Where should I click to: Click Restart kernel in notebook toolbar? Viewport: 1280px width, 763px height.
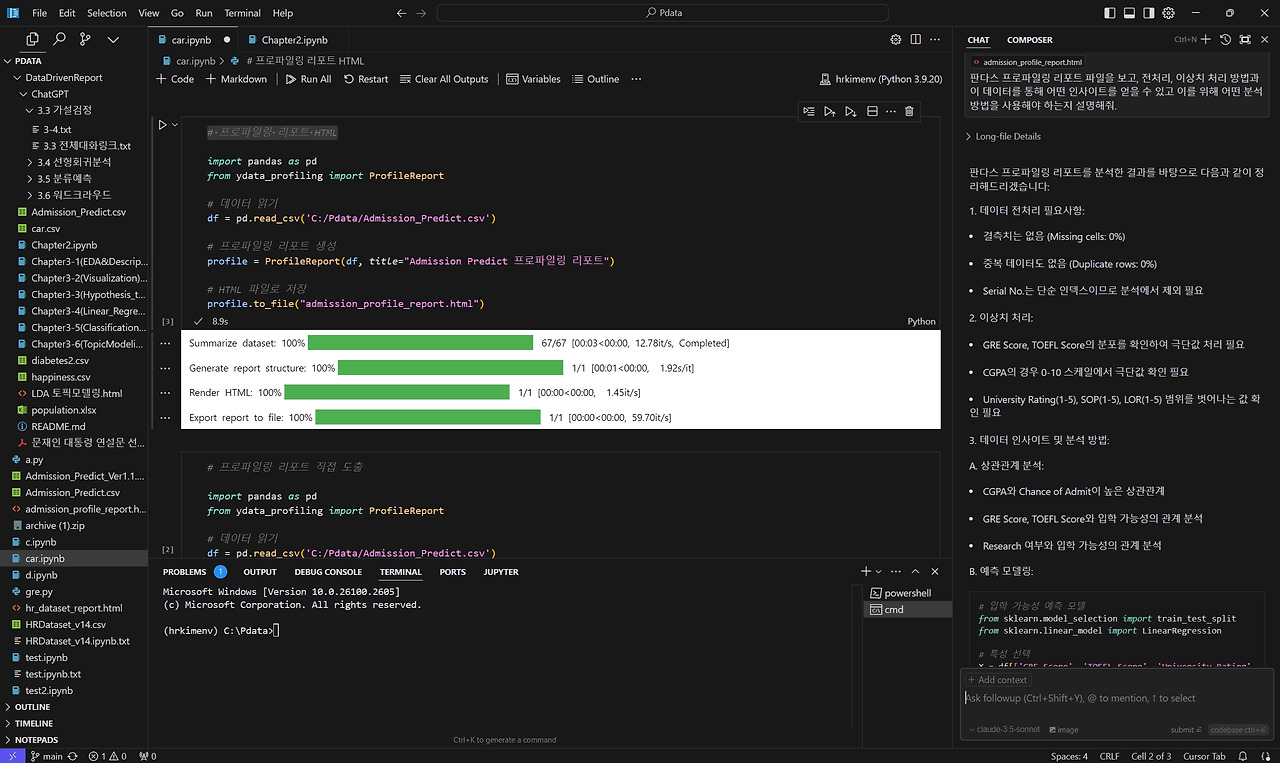366,79
